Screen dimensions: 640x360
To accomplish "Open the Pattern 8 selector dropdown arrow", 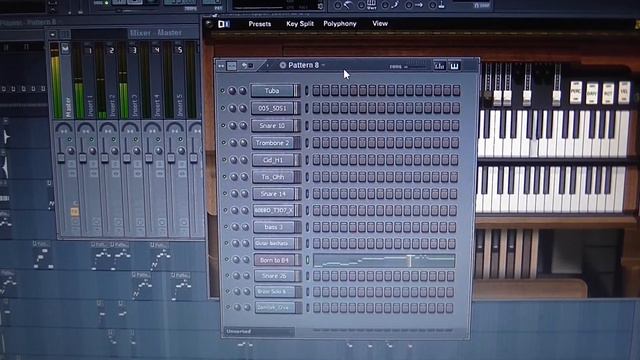I will [323, 65].
